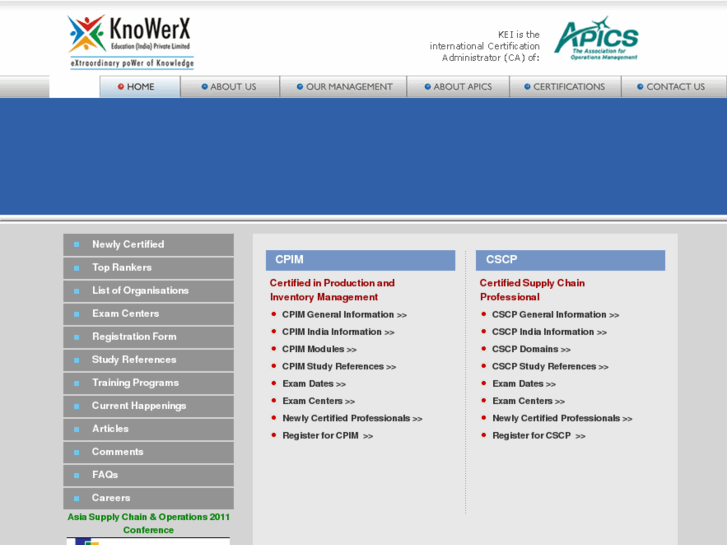Click Asia Supply Chain & Operations 2011 Conference link
This screenshot has height=545, width=727.
point(148,523)
